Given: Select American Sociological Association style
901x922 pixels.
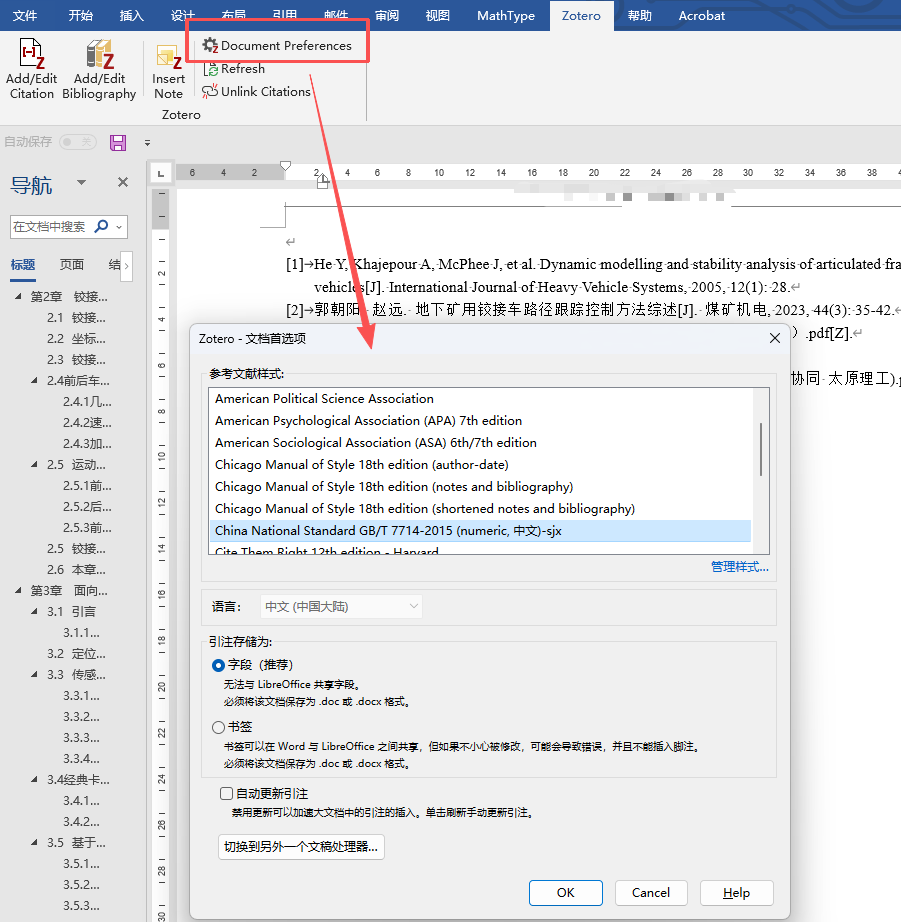Looking at the screenshot, I should pos(480,443).
